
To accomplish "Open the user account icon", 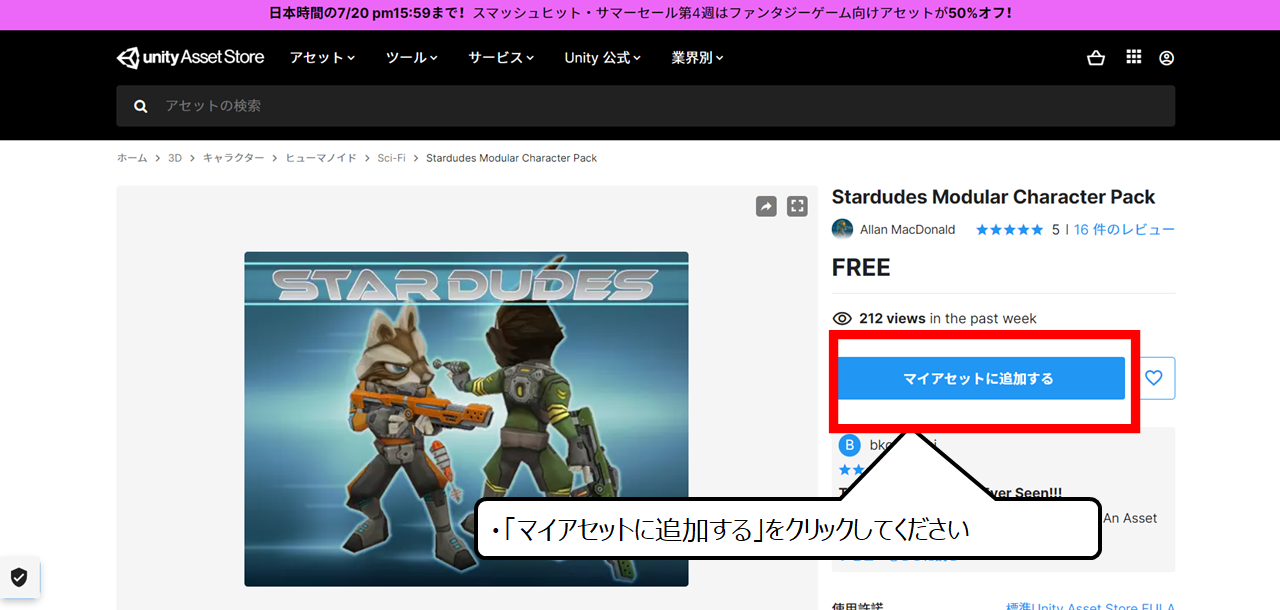I will (1166, 58).
